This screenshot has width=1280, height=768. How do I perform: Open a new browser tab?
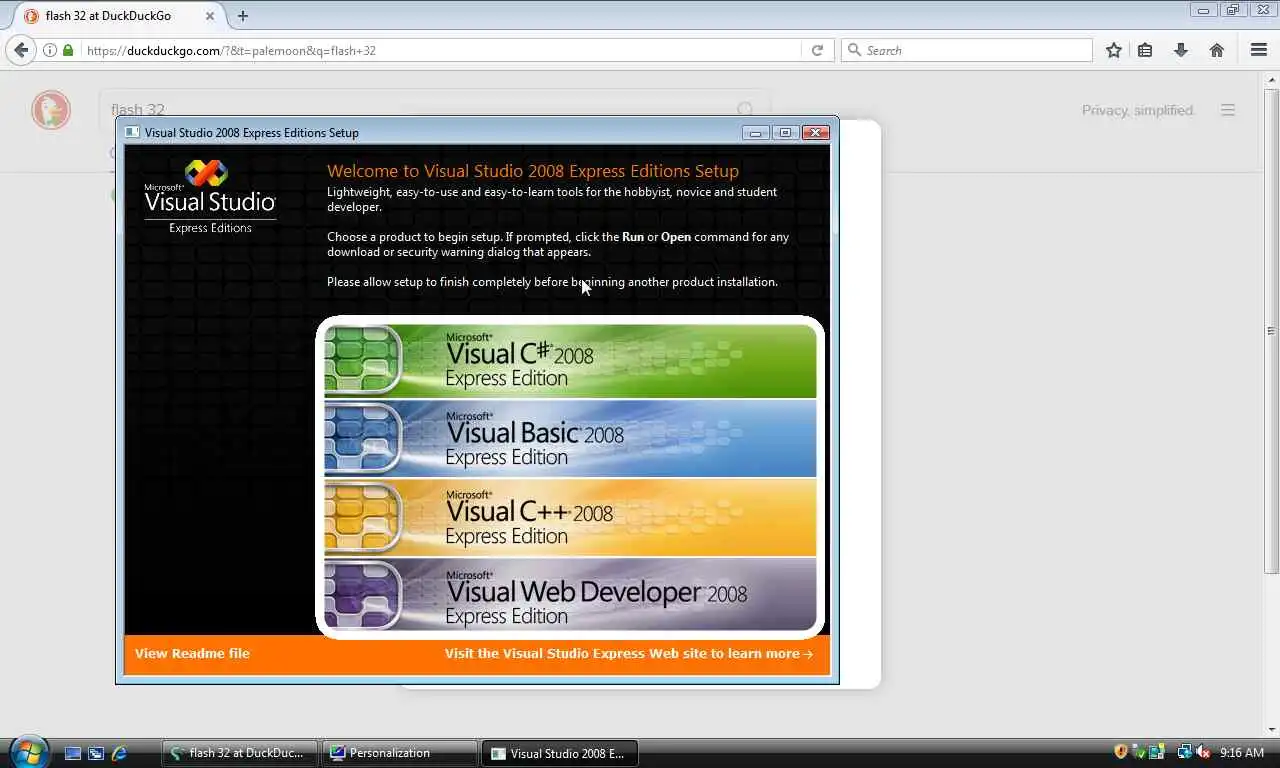tap(243, 16)
